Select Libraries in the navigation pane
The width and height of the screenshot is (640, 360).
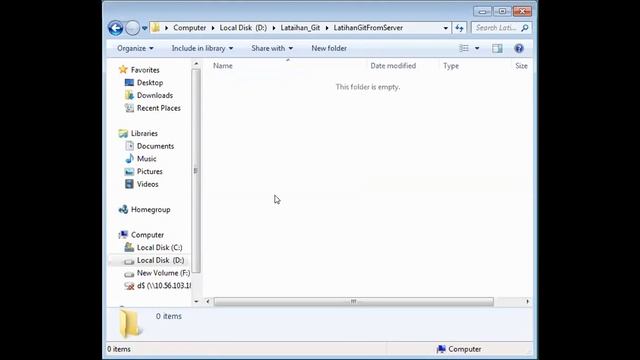pos(144,133)
